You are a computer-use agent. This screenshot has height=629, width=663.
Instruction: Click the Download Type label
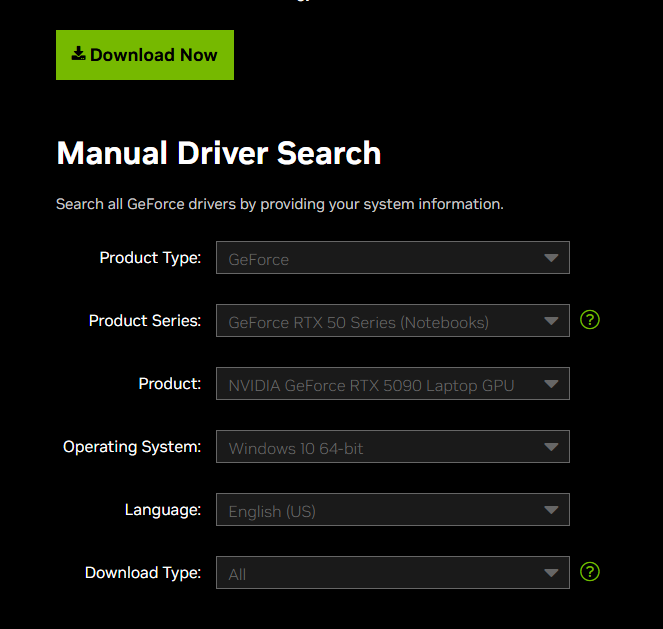143,573
